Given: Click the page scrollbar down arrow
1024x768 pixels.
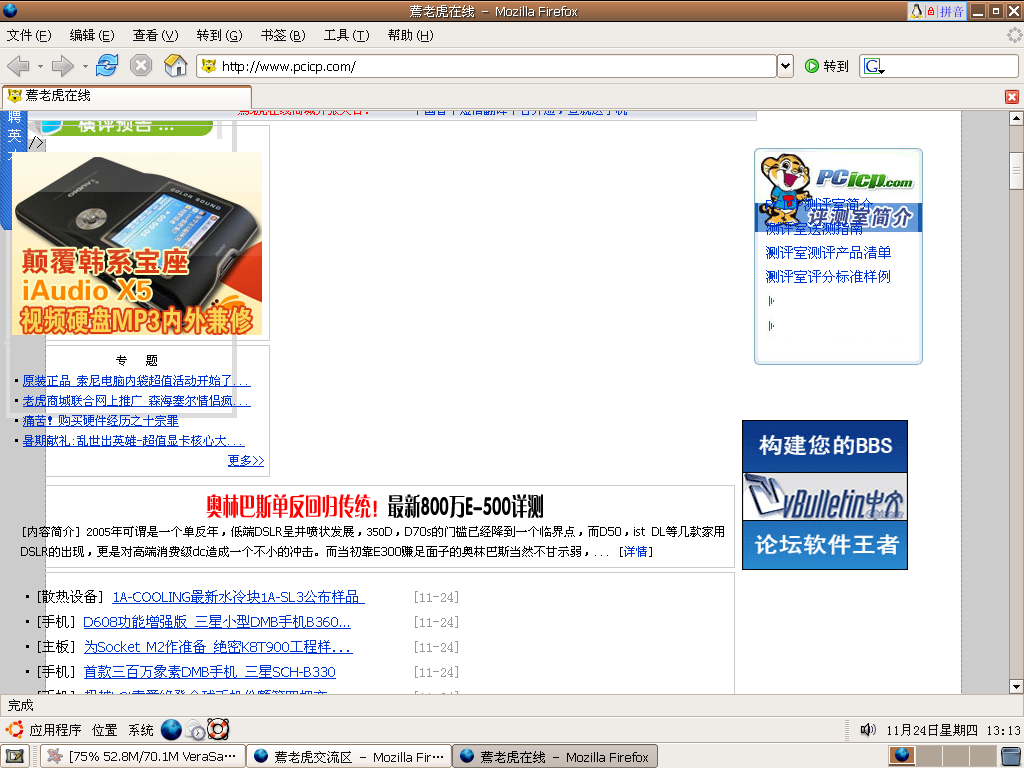Looking at the screenshot, I should [x=1016, y=686].
